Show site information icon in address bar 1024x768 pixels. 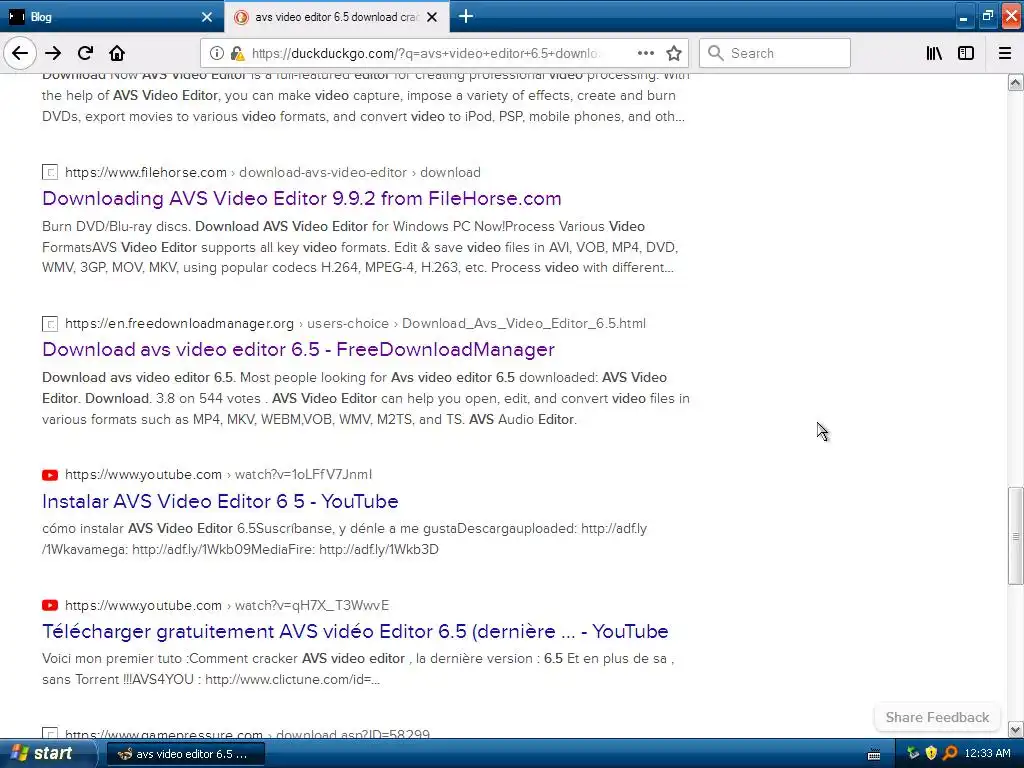[217, 53]
